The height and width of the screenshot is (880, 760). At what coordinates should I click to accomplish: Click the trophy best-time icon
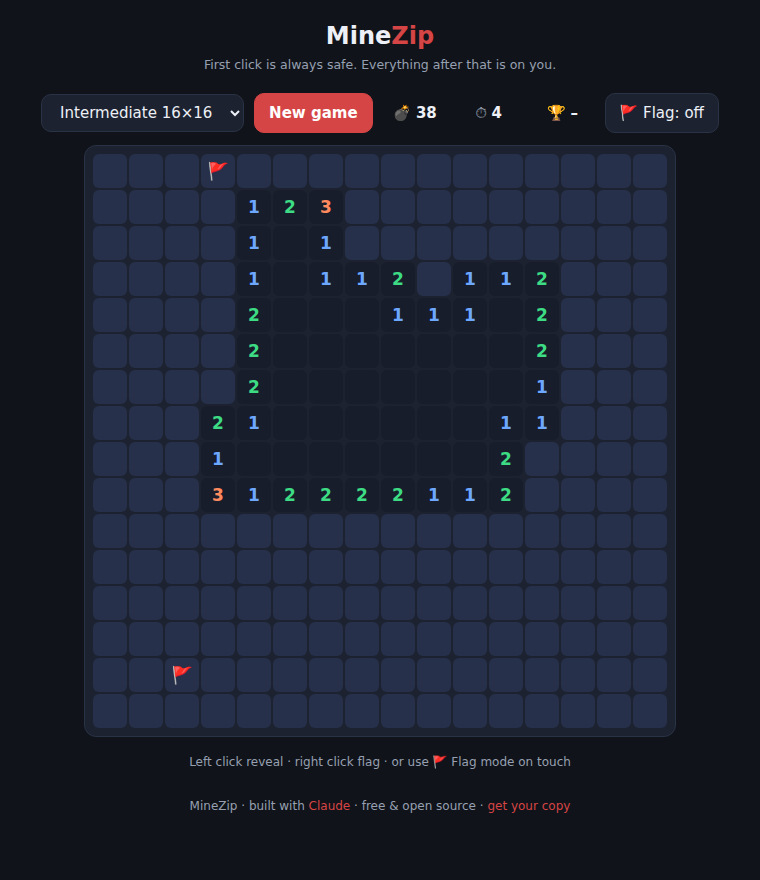pos(556,113)
